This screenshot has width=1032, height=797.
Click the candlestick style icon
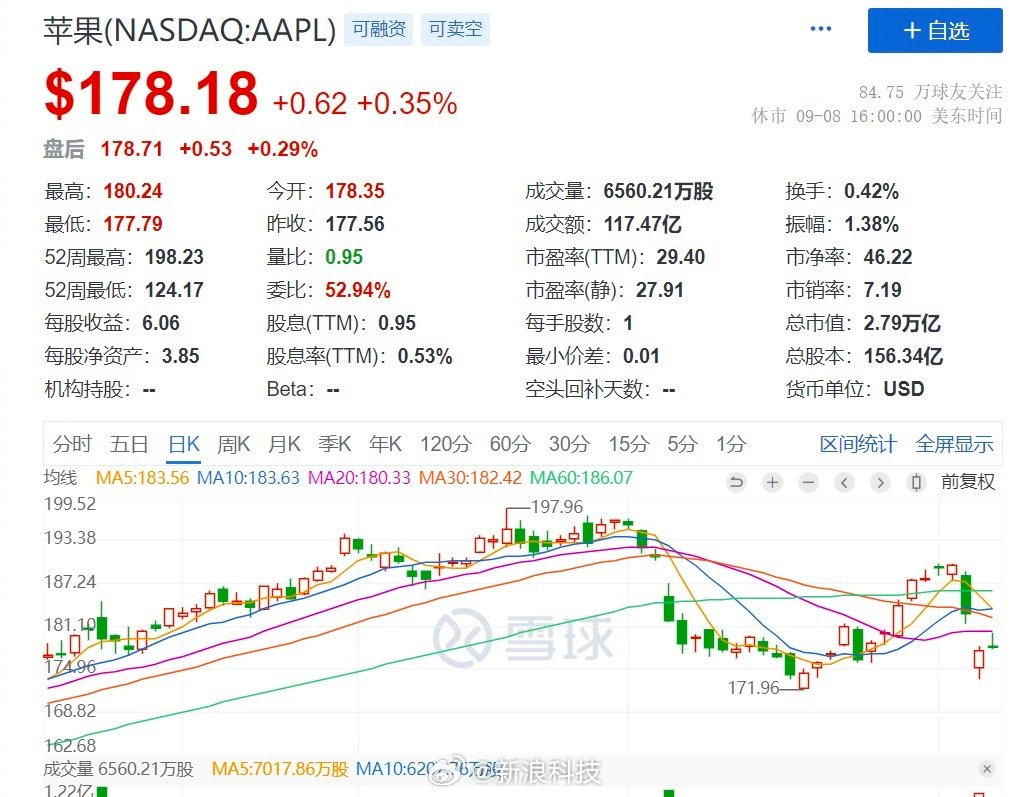[916, 482]
